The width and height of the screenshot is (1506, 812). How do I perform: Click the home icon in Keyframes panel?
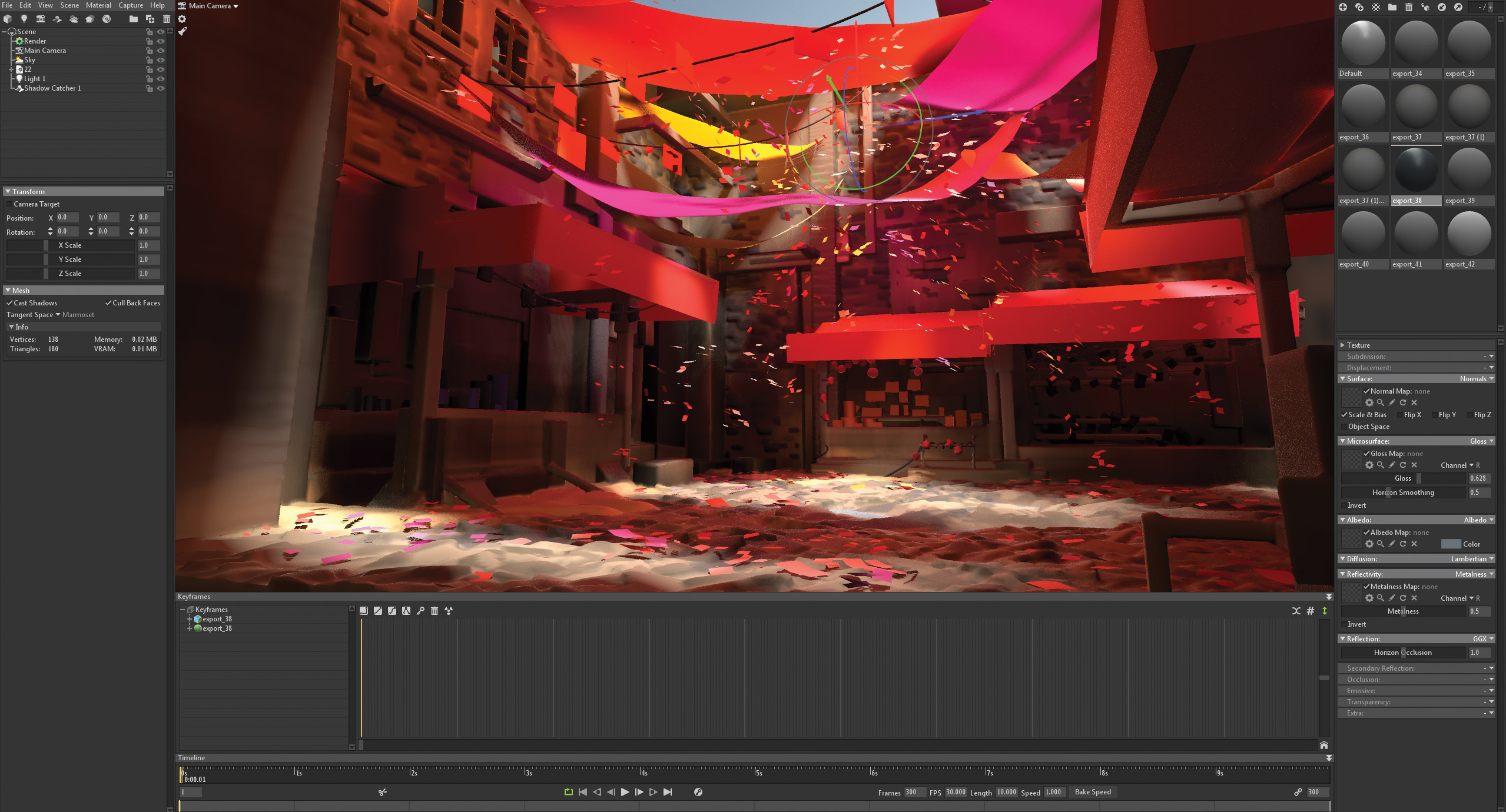[x=1324, y=745]
